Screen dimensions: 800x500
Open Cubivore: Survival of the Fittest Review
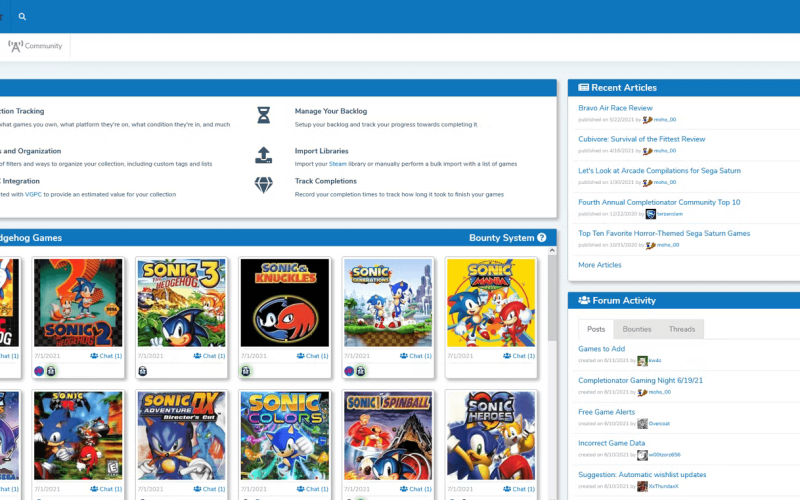point(641,139)
